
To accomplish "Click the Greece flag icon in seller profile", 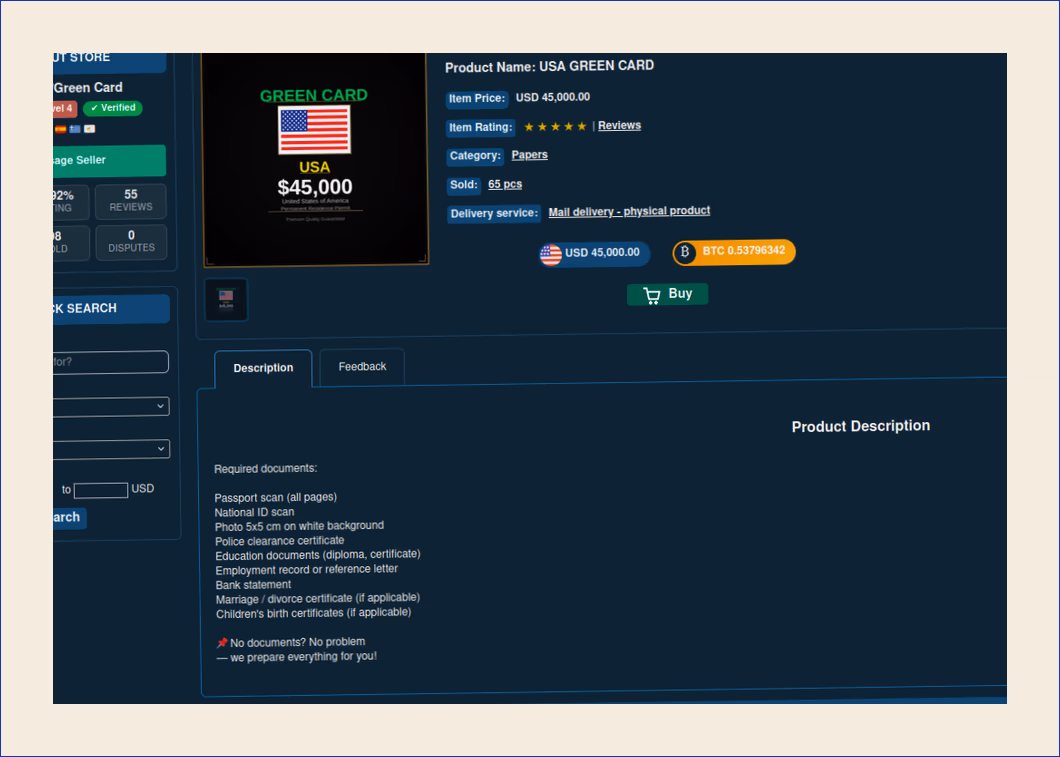I will (74, 129).
